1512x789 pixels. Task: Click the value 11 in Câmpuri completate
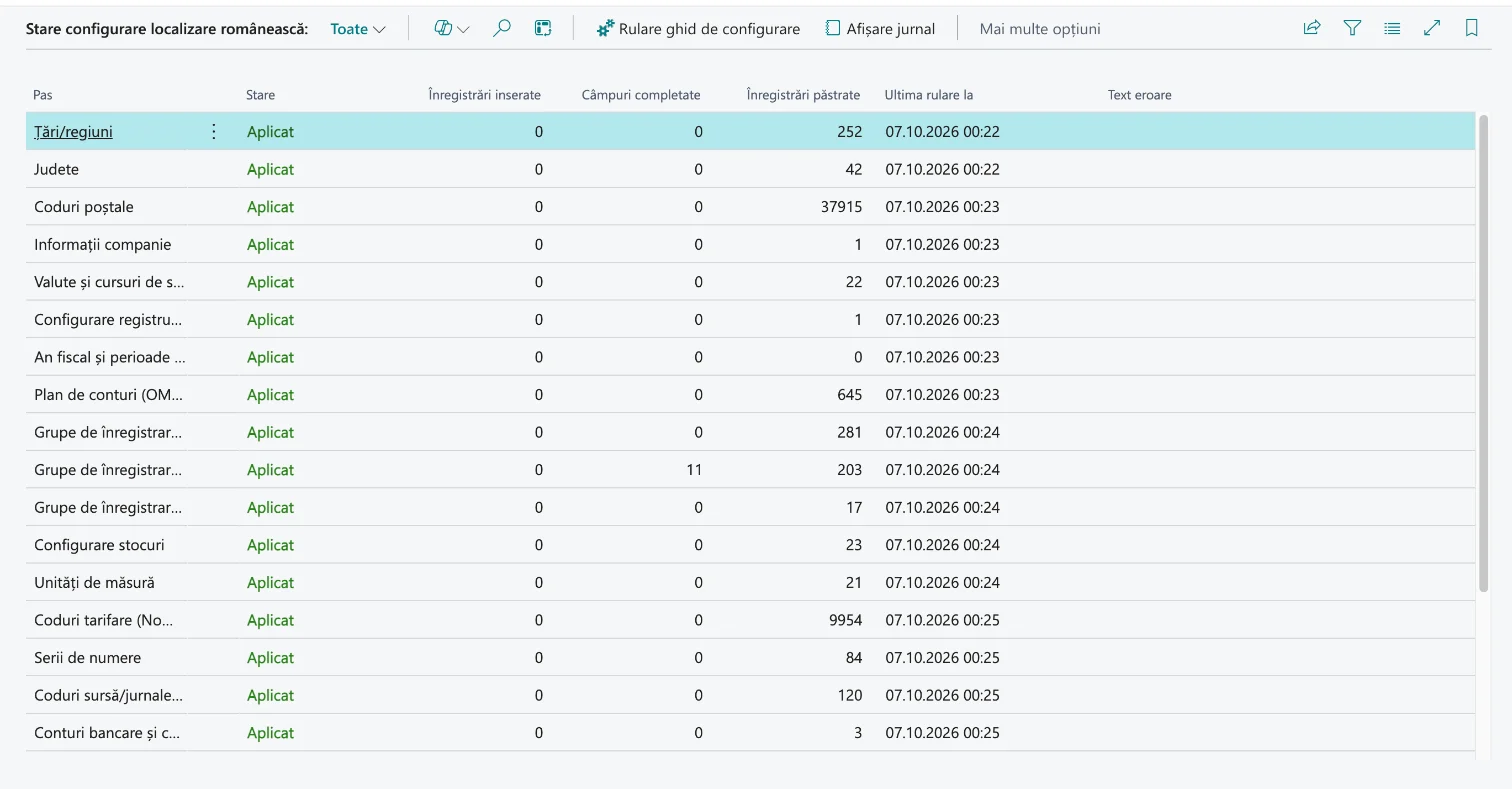tap(694, 470)
